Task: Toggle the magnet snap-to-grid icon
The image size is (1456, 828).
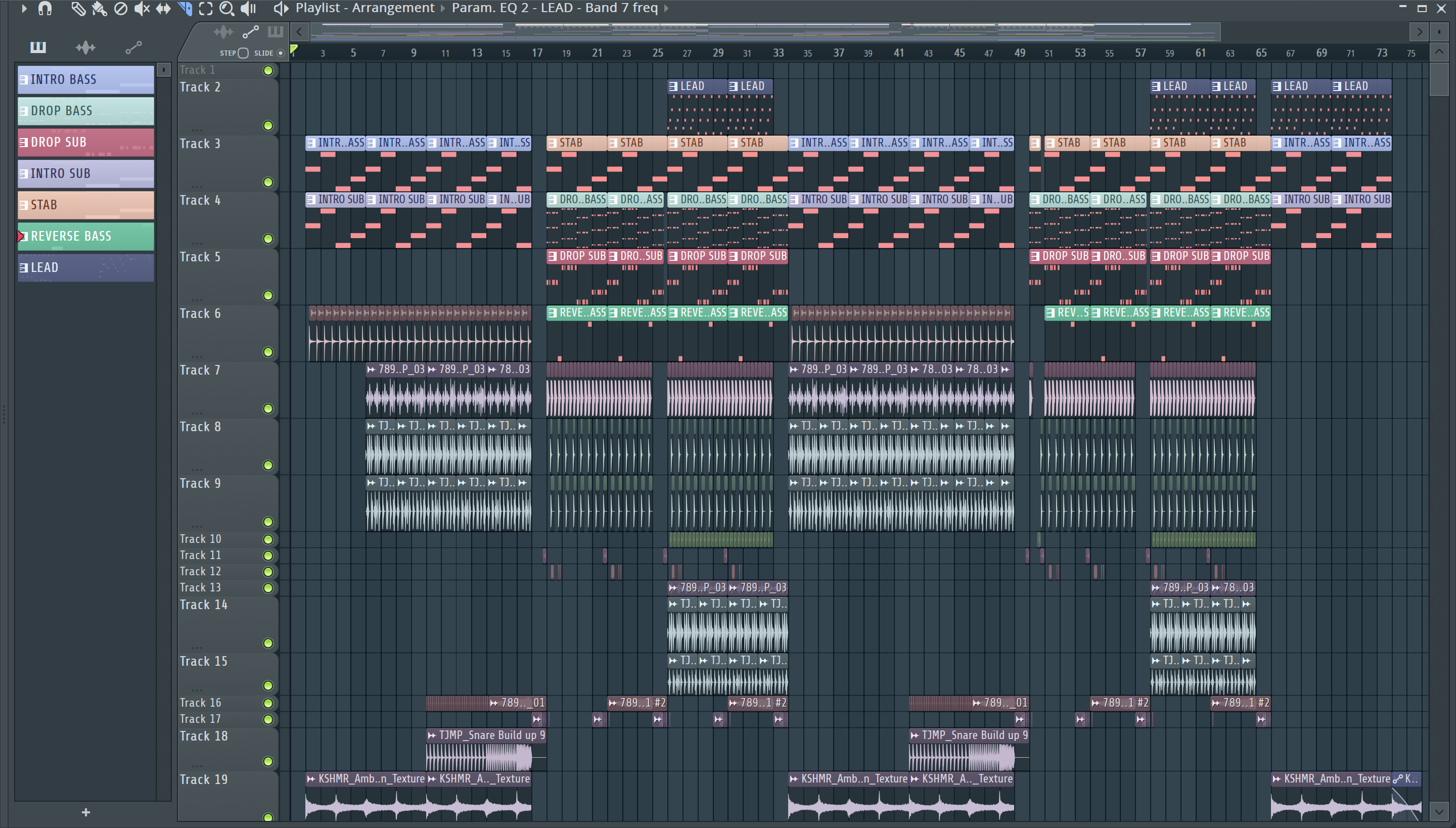Action: pyautogui.click(x=44, y=9)
